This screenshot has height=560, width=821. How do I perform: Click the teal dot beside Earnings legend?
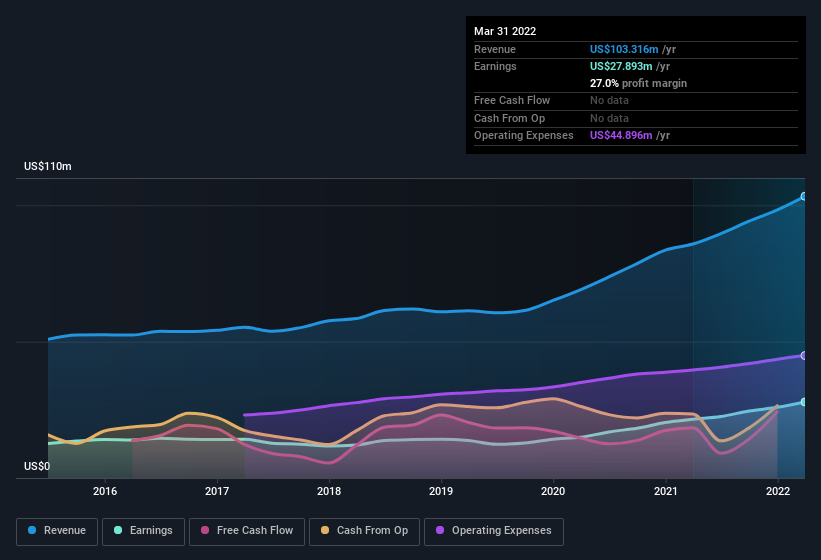click(118, 530)
